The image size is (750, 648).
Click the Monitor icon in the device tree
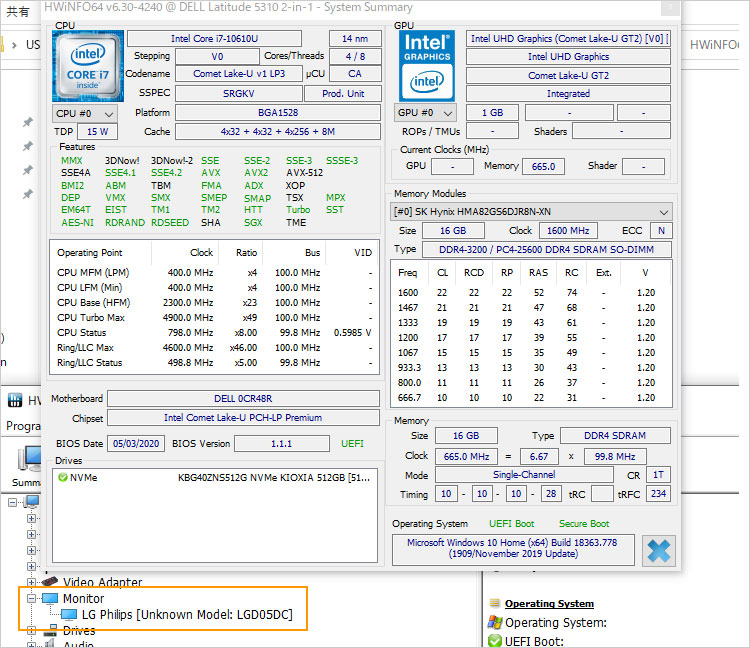tap(50, 598)
